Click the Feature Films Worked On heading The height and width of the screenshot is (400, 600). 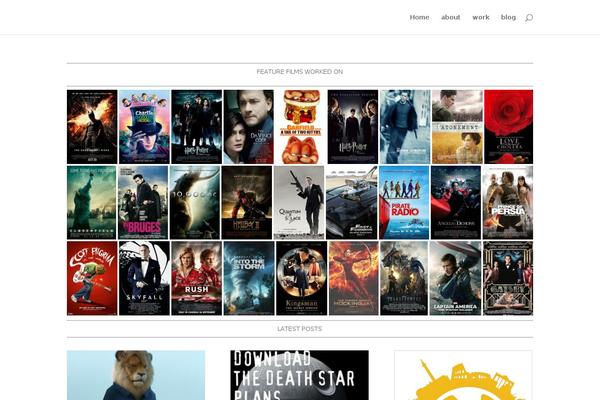click(x=300, y=72)
